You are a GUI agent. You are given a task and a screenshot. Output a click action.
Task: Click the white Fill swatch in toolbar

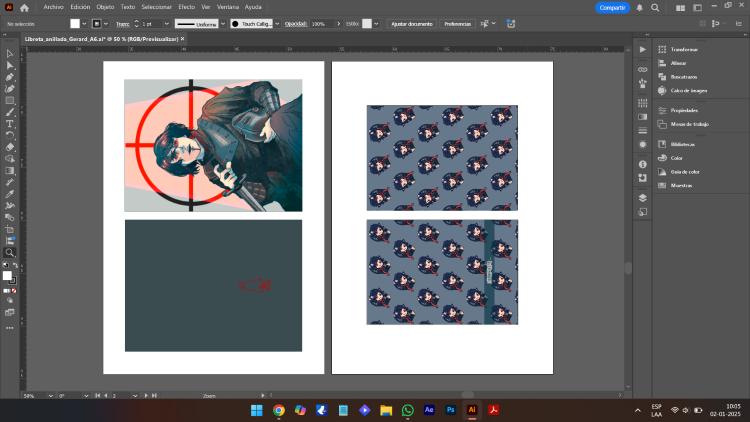click(x=7, y=276)
